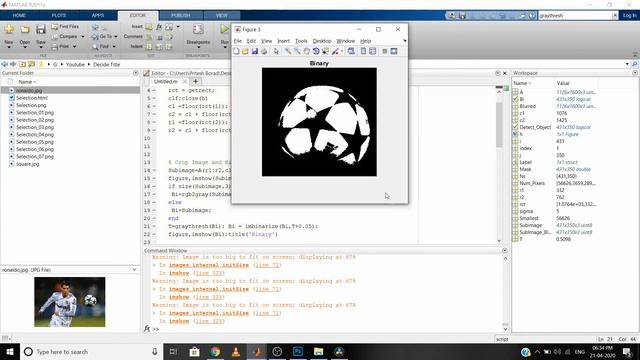Open Window menu in Figure 3 window
The width and height of the screenshot is (640, 360).
pos(345,41)
